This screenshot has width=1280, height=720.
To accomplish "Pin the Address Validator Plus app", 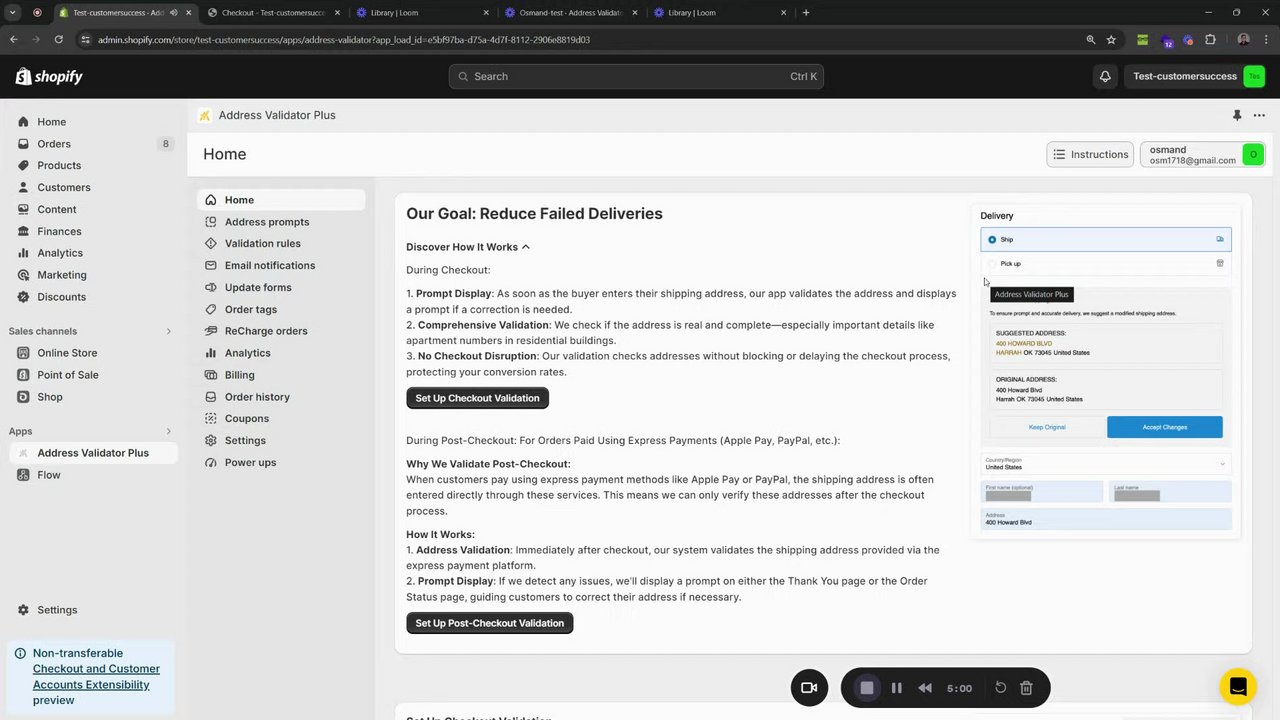I will click(x=1237, y=115).
